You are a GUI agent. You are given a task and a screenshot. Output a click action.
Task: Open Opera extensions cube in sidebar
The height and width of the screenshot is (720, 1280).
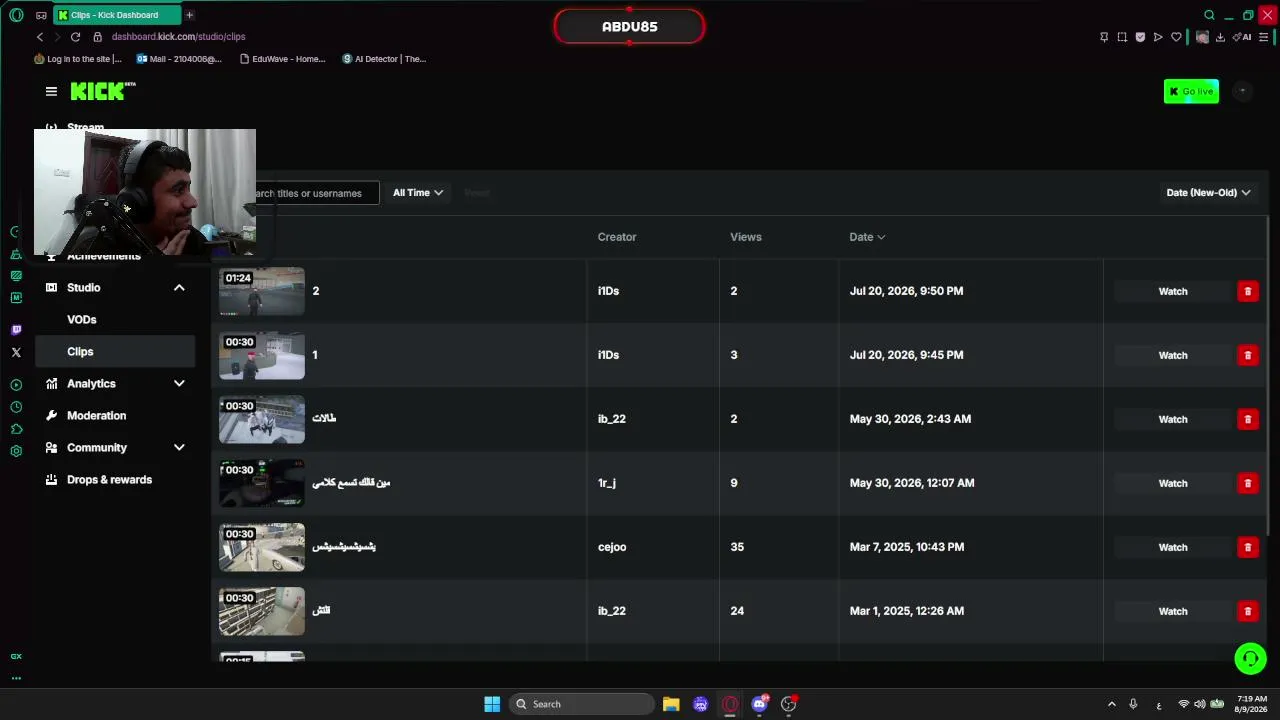click(x=16, y=429)
